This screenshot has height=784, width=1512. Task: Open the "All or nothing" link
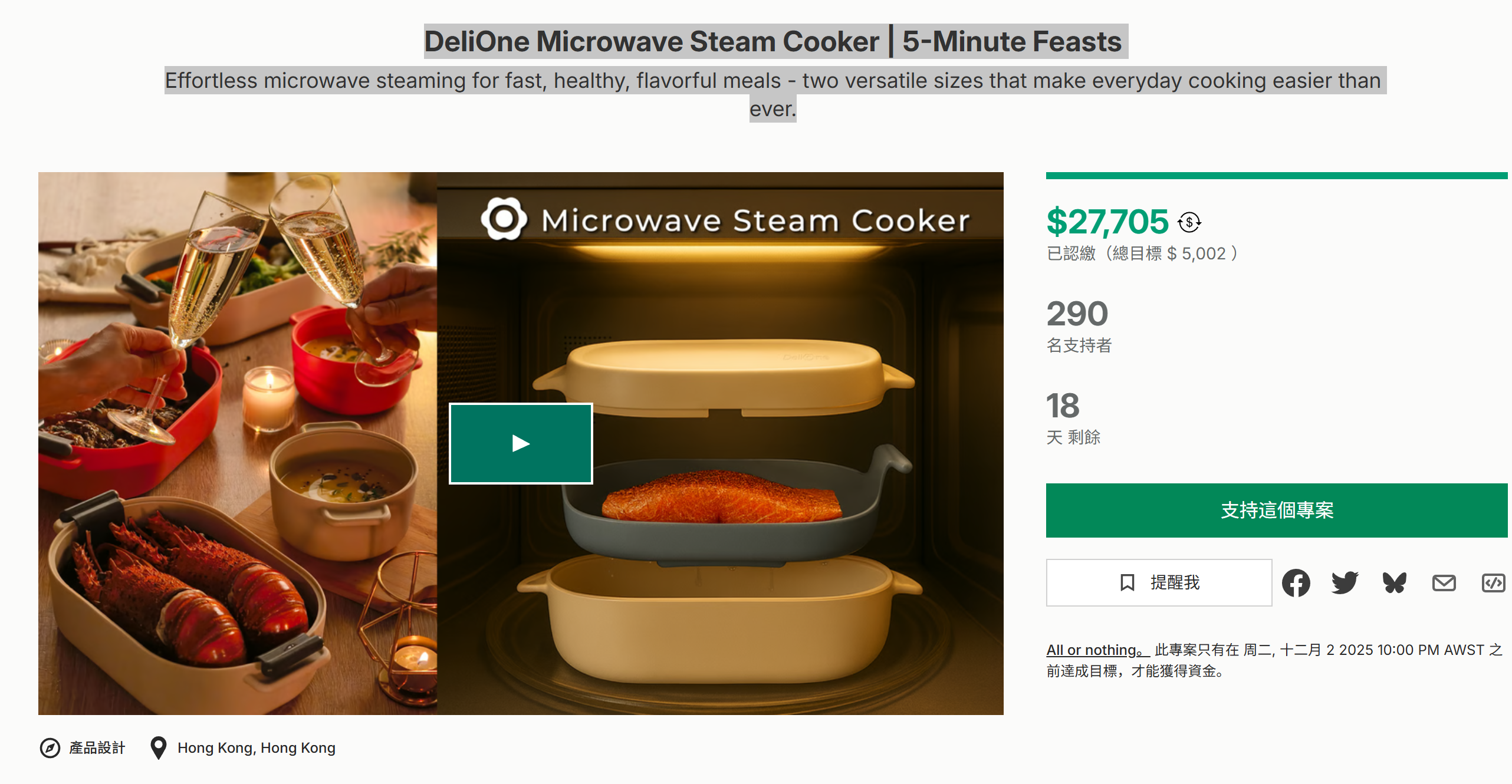(1097, 650)
